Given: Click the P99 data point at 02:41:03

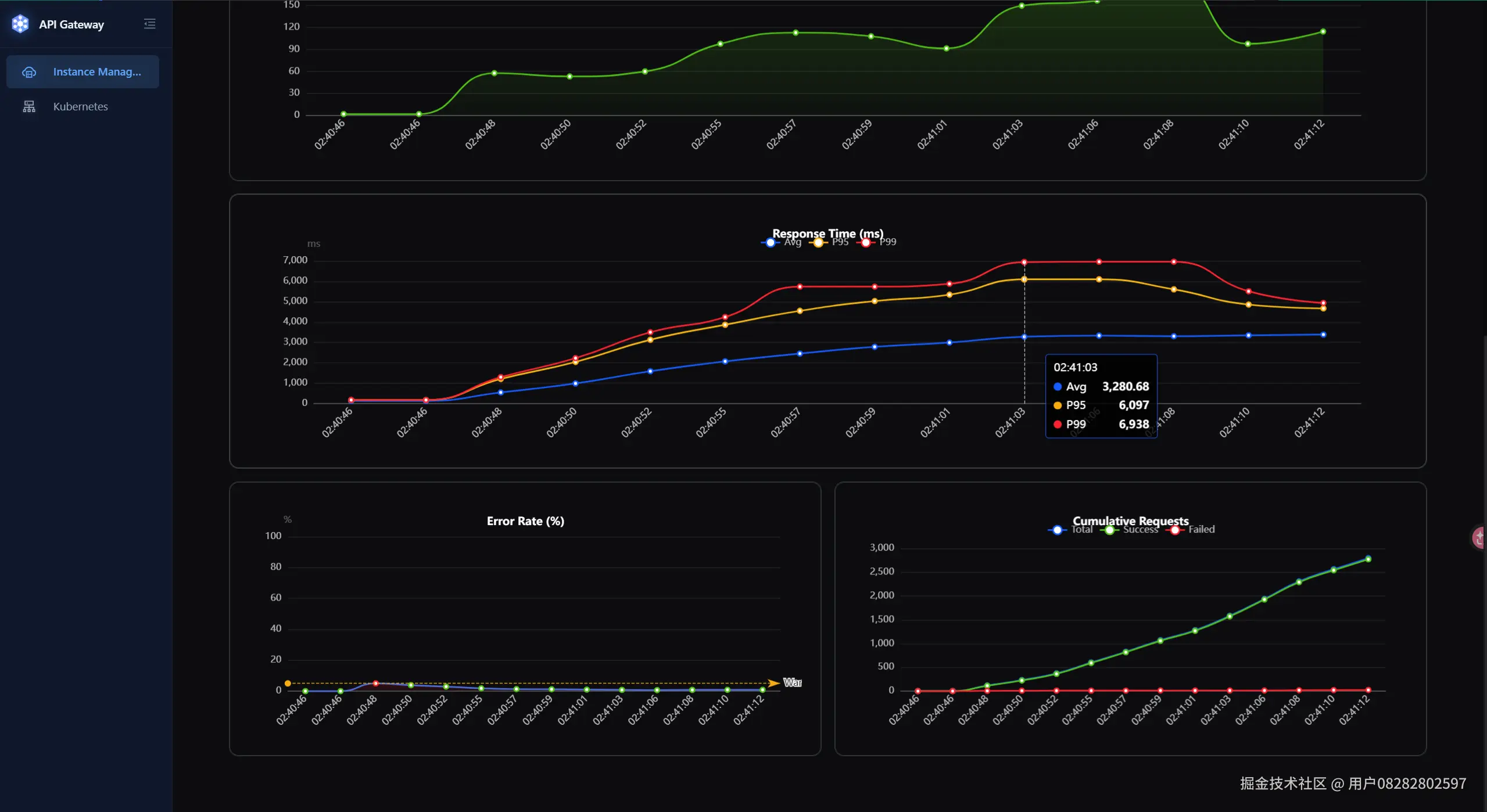Looking at the screenshot, I should pyautogui.click(x=1024, y=263).
